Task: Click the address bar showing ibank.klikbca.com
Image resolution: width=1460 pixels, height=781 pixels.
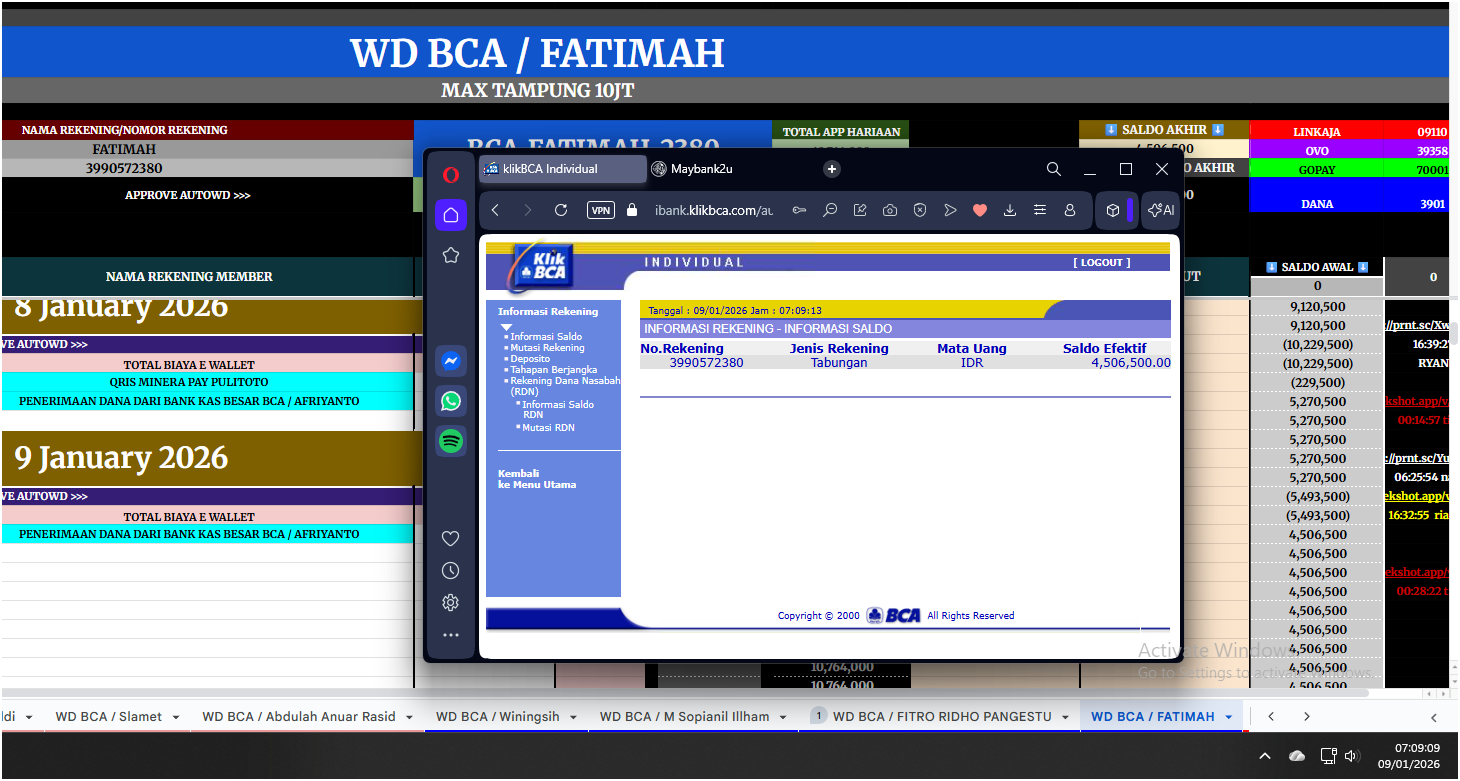Action: [714, 210]
